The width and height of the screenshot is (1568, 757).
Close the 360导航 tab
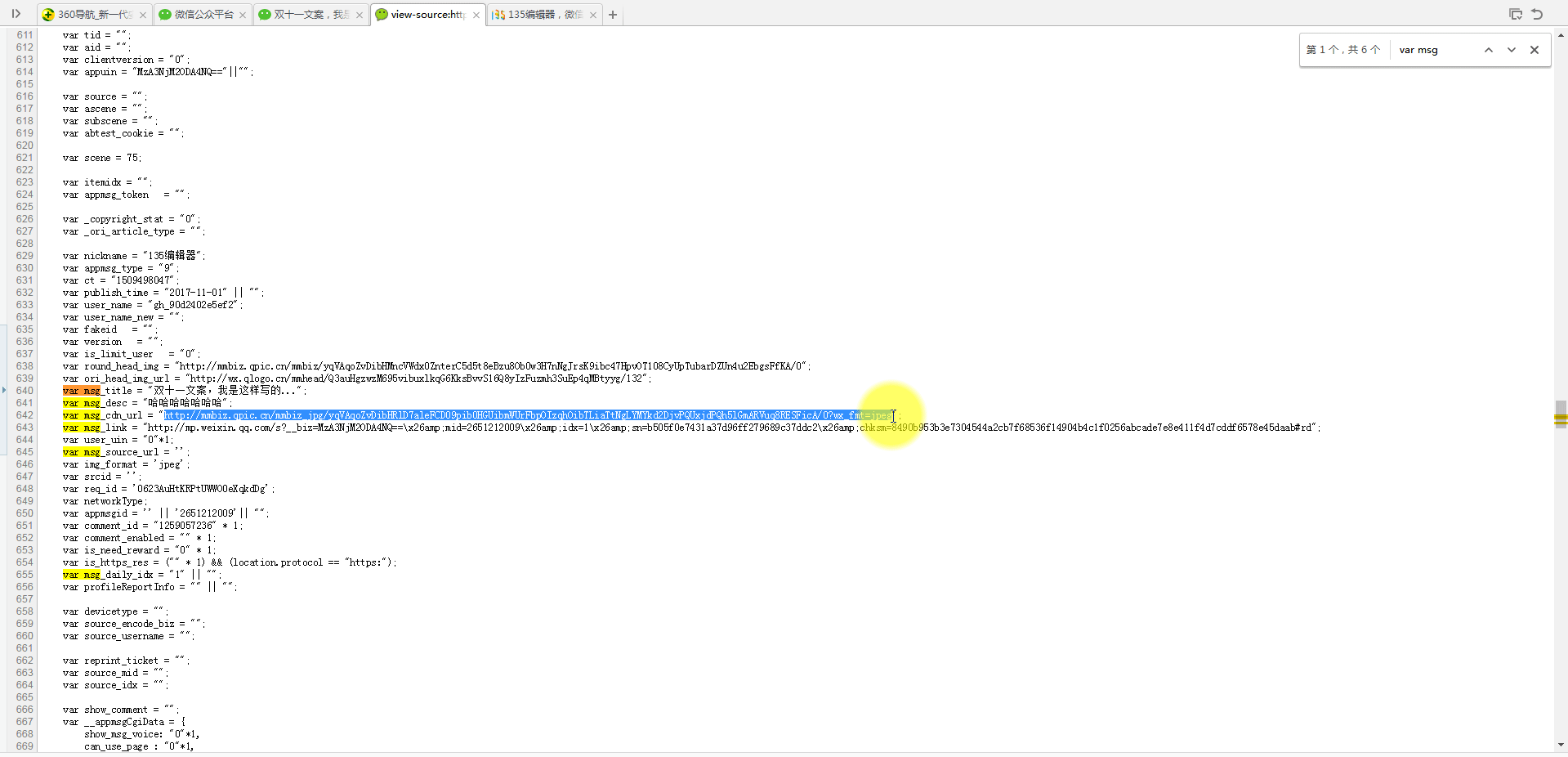[143, 15]
